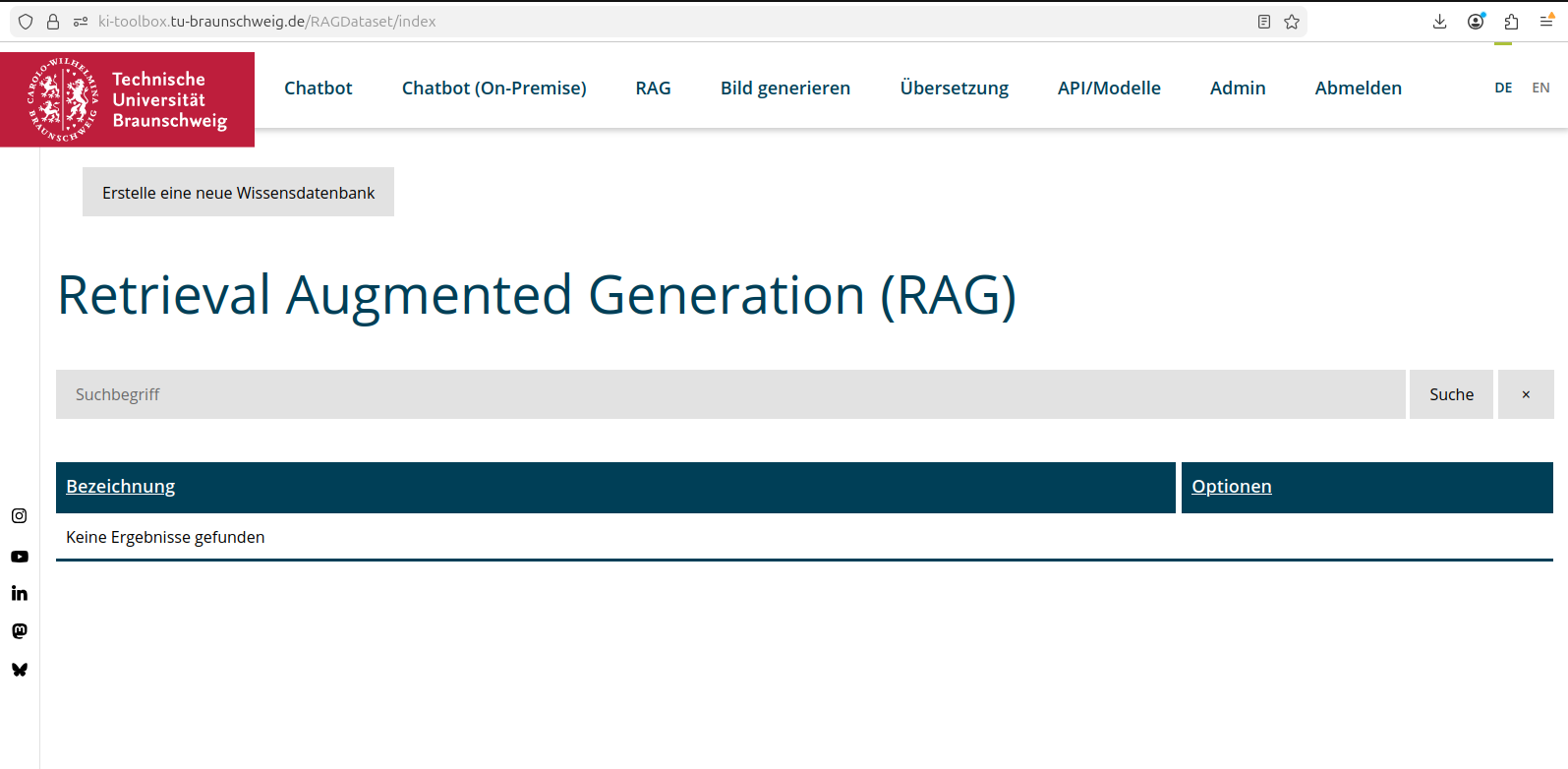Sort table by Bezeichnung column header
This screenshot has width=1568, height=769.
click(120, 487)
